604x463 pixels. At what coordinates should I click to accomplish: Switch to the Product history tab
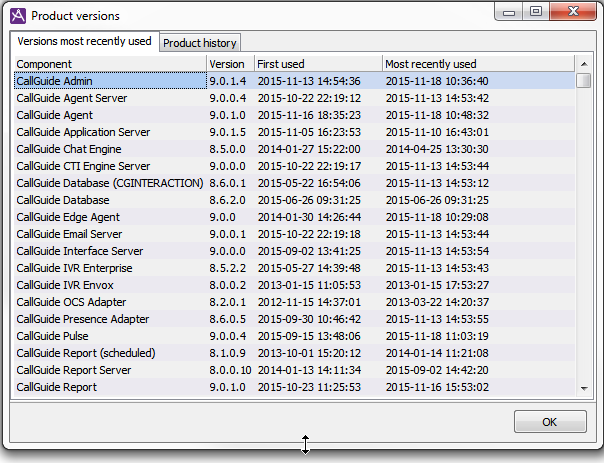click(x=200, y=43)
